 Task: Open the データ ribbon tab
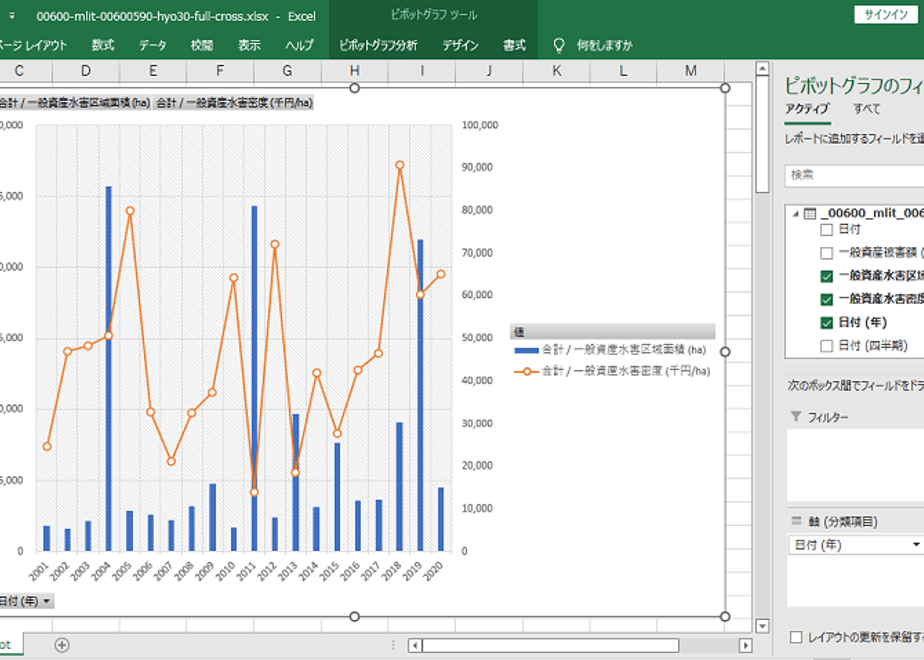tap(153, 45)
